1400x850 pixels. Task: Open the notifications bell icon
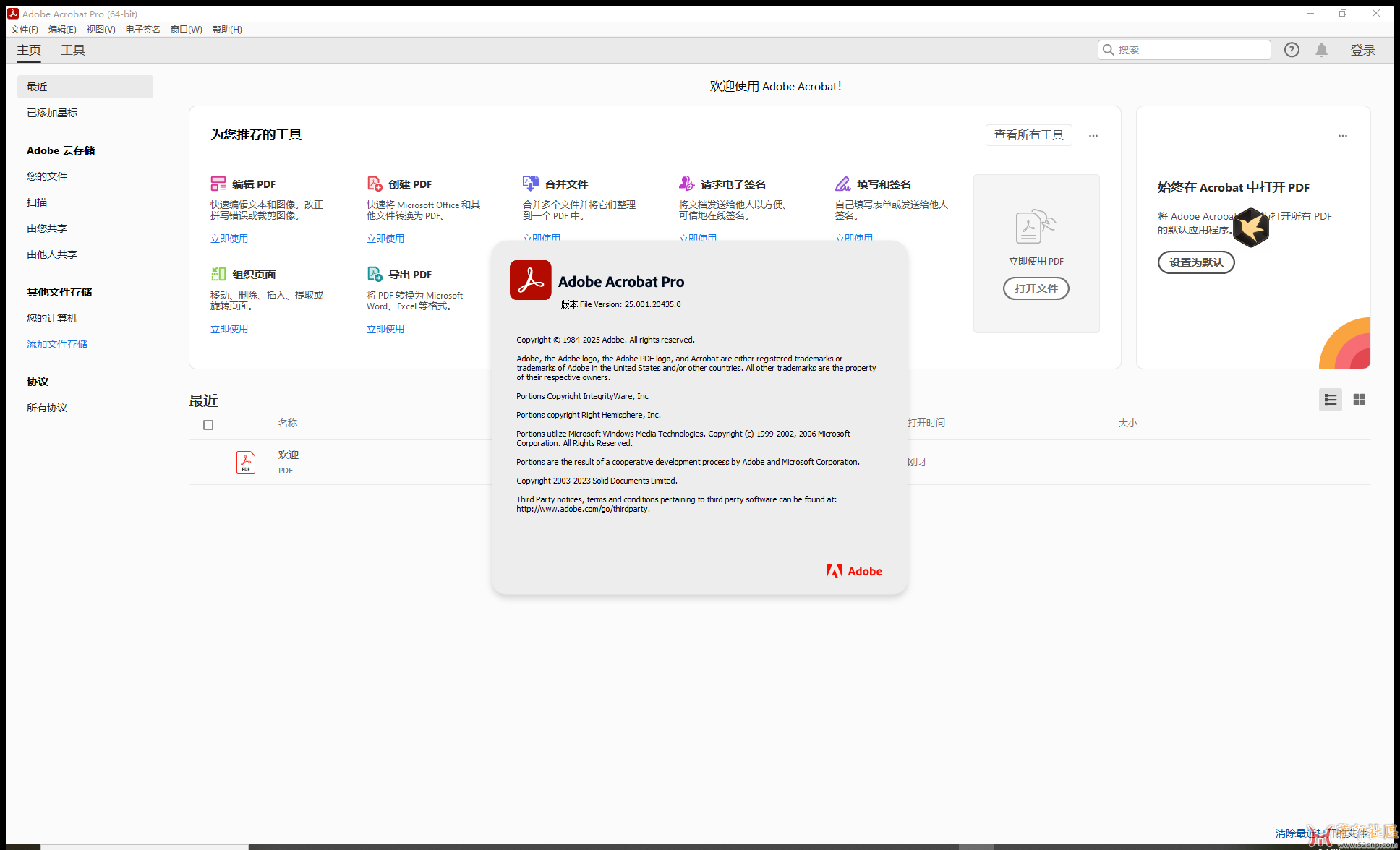[1321, 50]
